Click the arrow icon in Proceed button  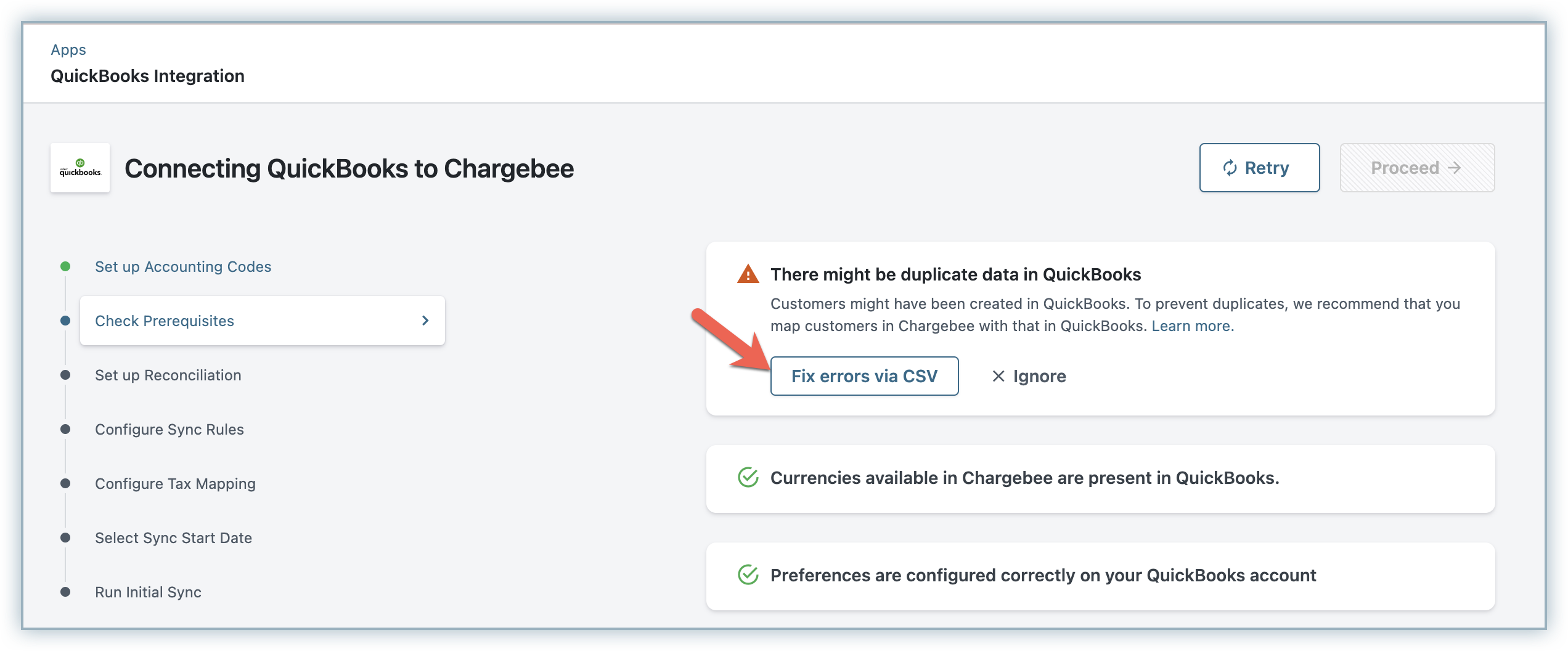(1455, 168)
